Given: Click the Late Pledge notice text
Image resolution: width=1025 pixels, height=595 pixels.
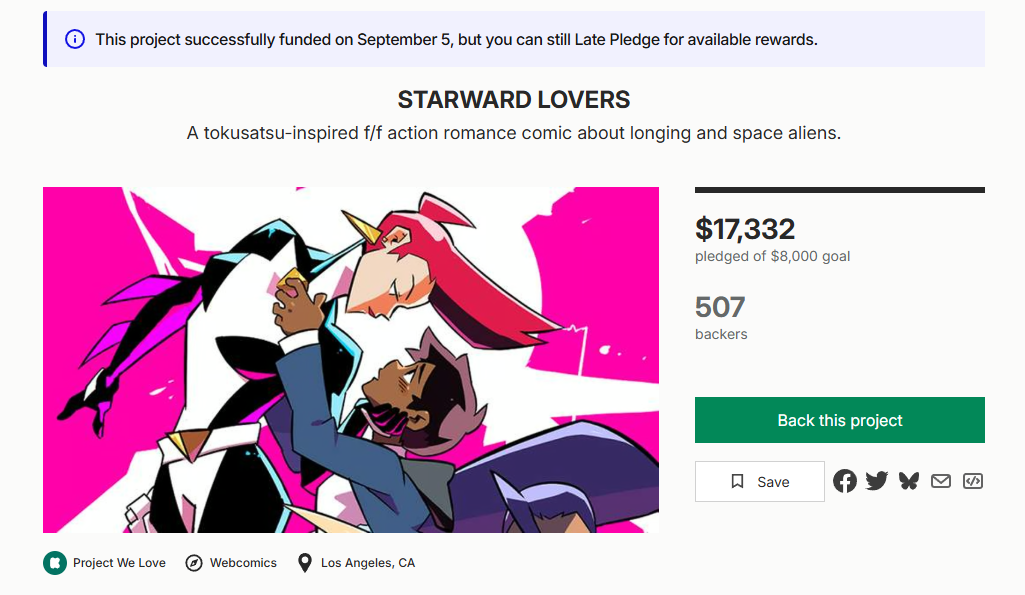Looking at the screenshot, I should [x=456, y=40].
